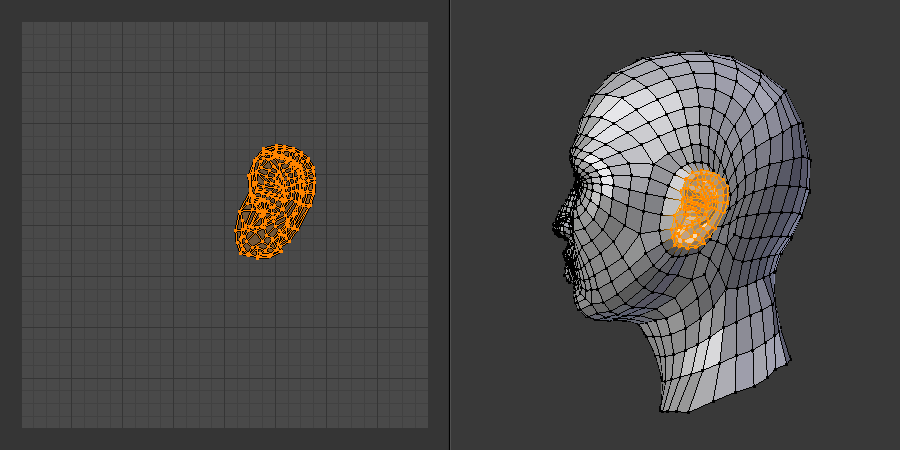Click the highlighted ear on the head model
The image size is (900, 450).
pyautogui.click(x=700, y=209)
